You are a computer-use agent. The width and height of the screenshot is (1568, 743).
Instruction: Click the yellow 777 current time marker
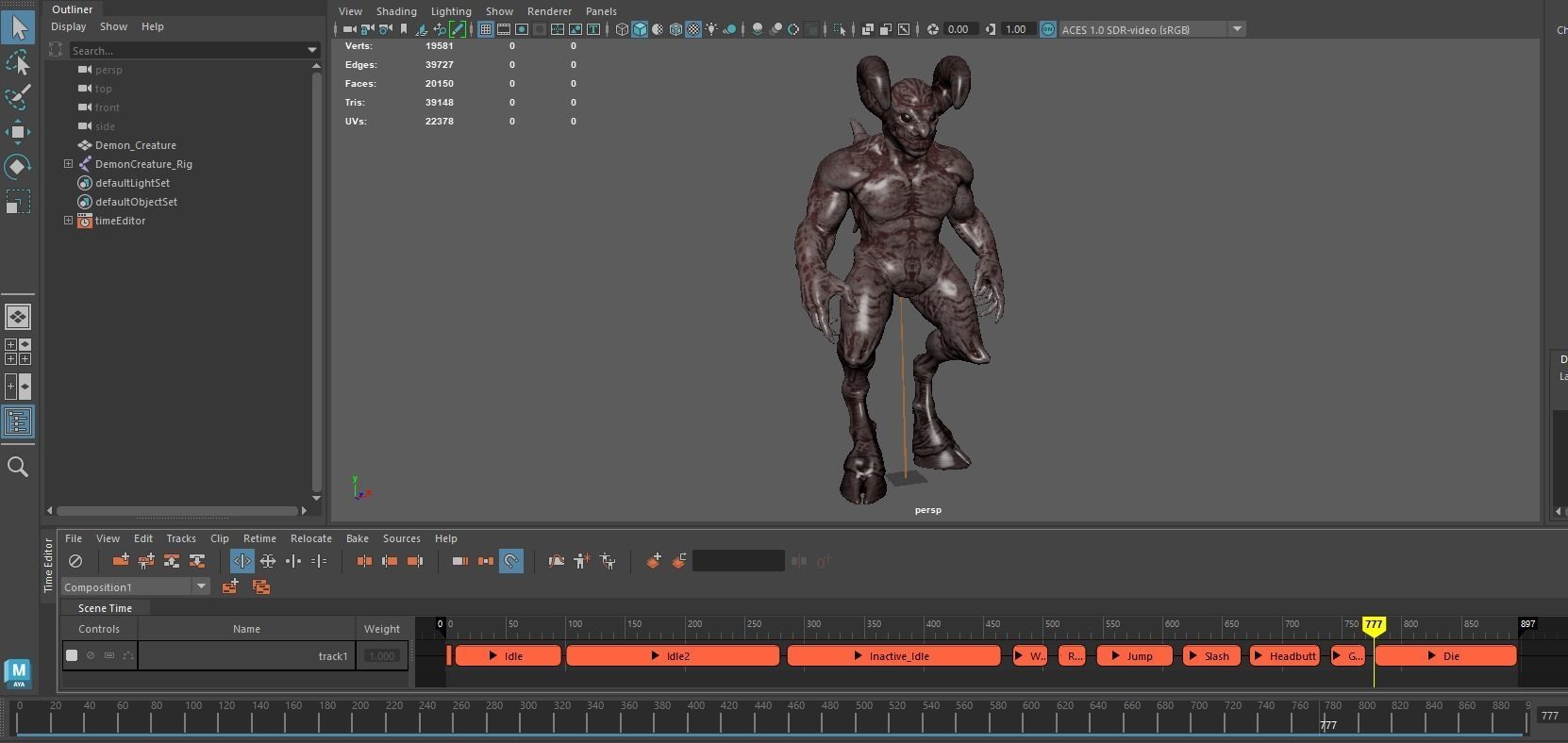pos(1374,624)
